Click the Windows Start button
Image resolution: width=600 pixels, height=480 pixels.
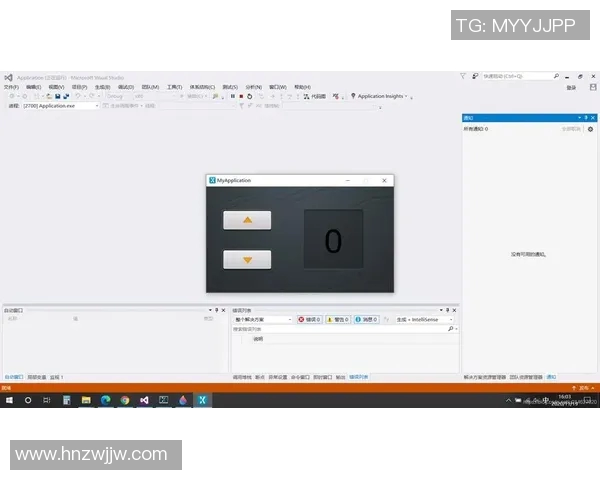[9, 400]
